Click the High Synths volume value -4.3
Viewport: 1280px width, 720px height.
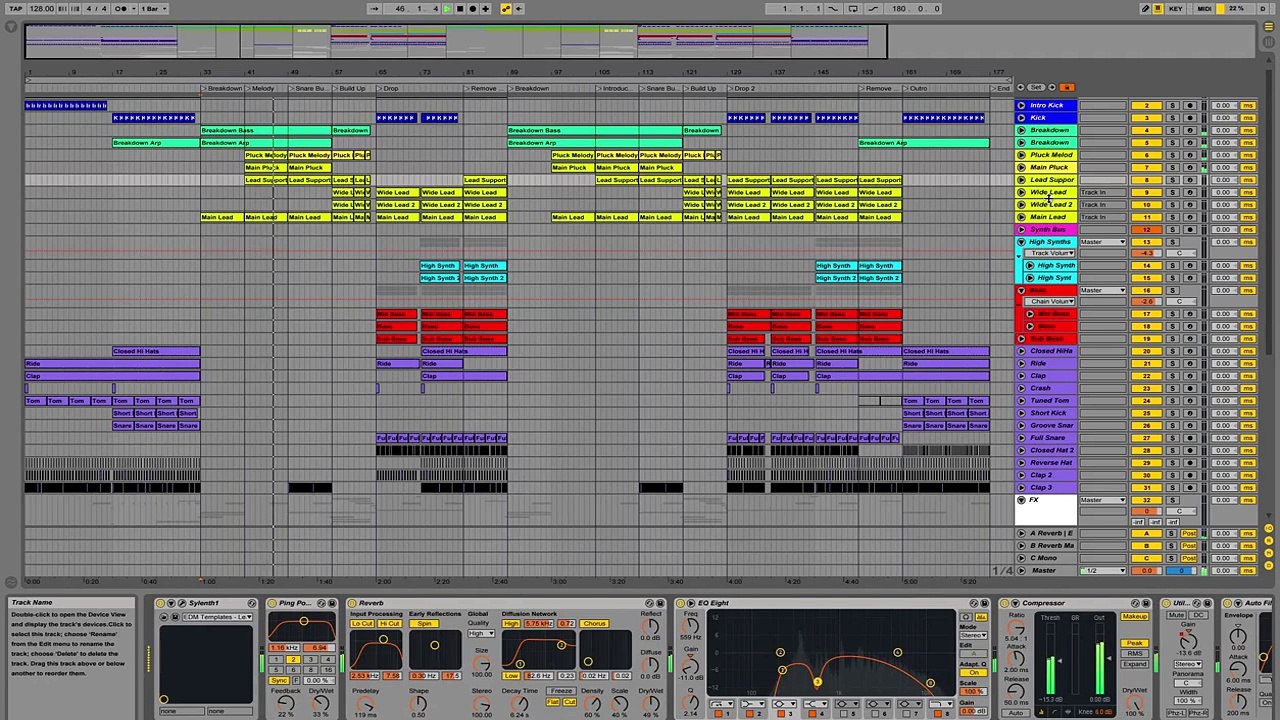pyautogui.click(x=1146, y=253)
